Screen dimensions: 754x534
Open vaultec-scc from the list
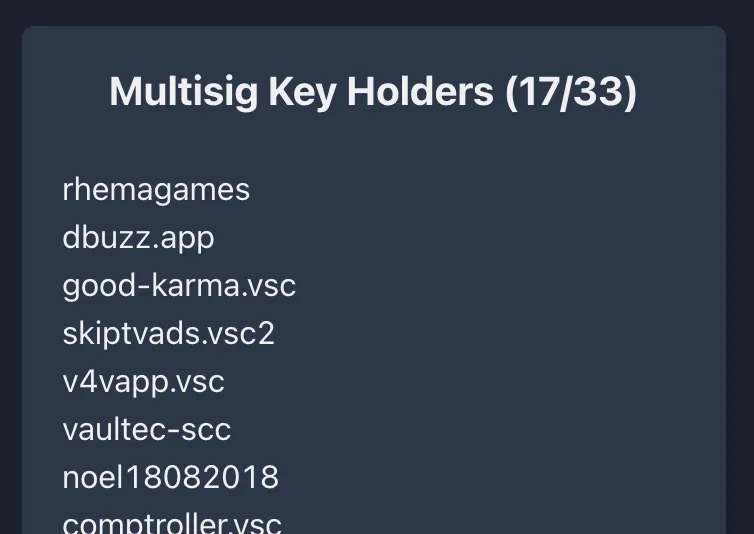click(x=146, y=429)
